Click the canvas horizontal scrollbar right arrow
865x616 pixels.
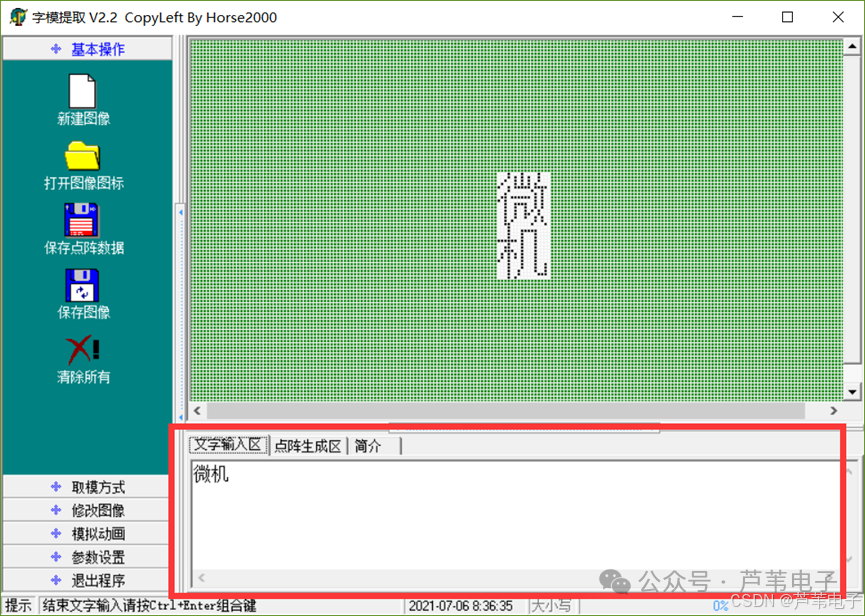tap(834, 410)
